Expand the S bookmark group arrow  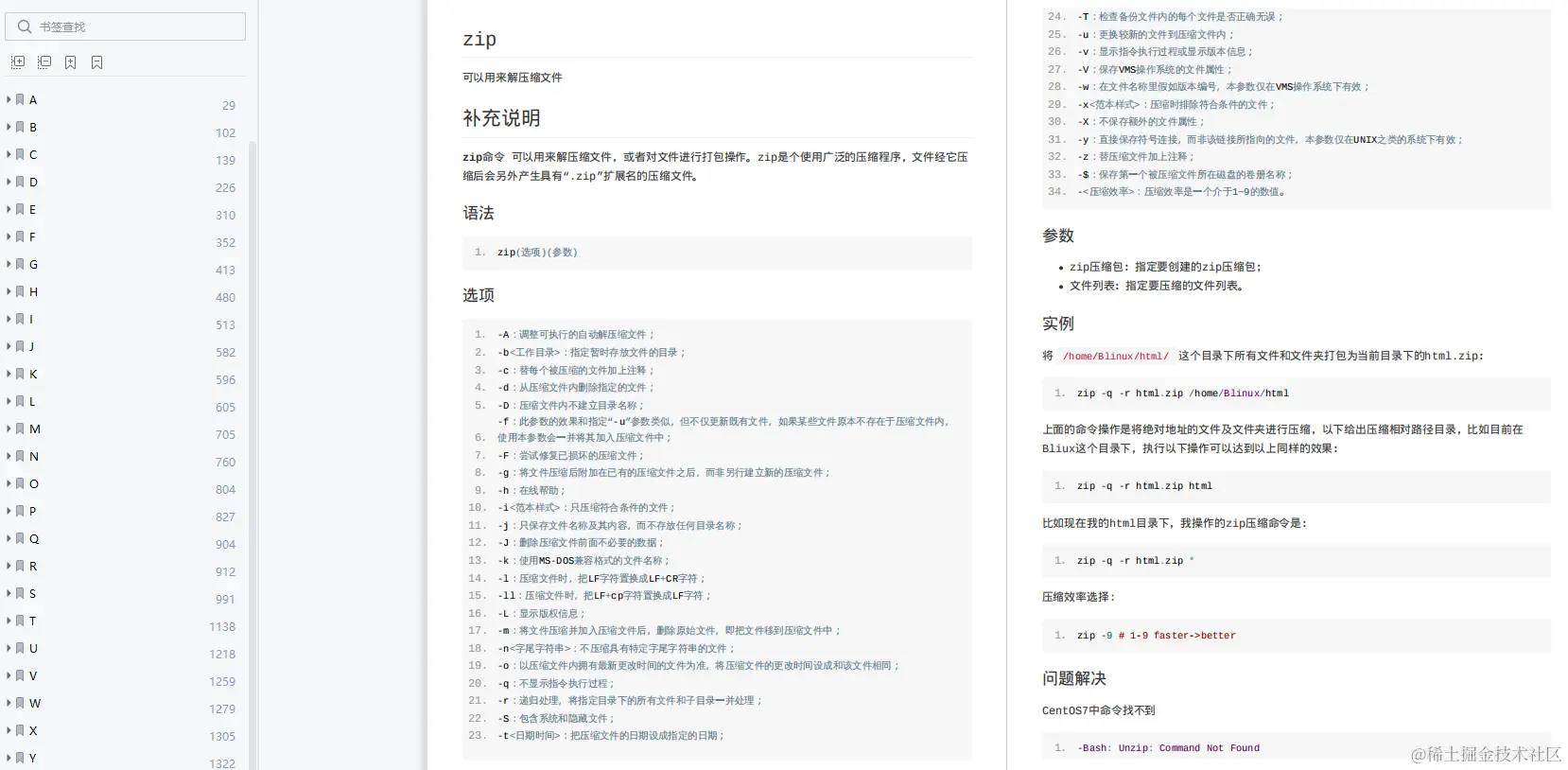pos(9,593)
